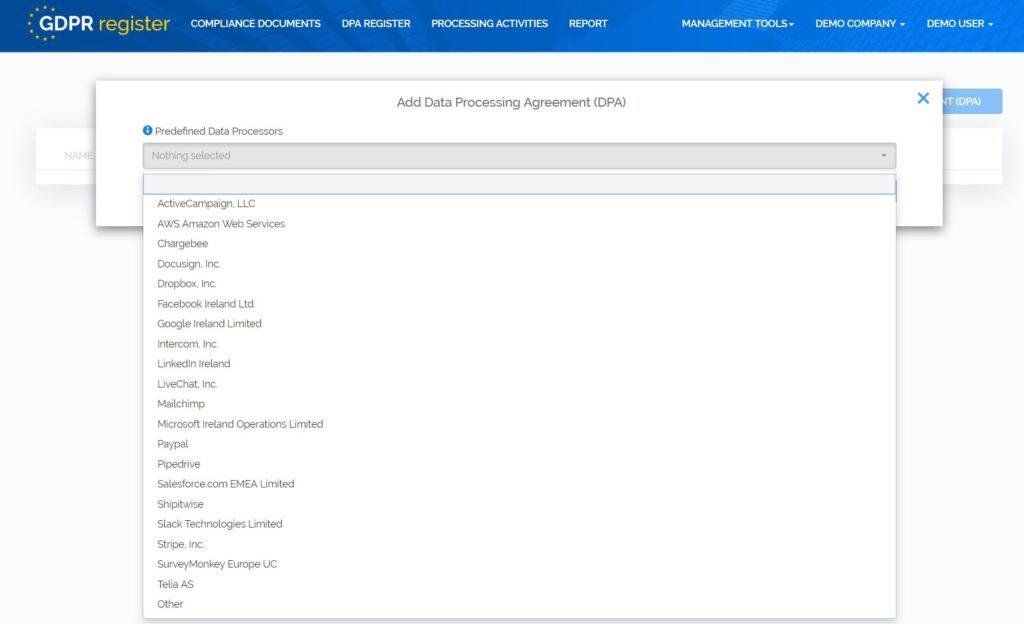Select Slack Technologies Limited
The image size is (1024, 624).
[519, 524]
